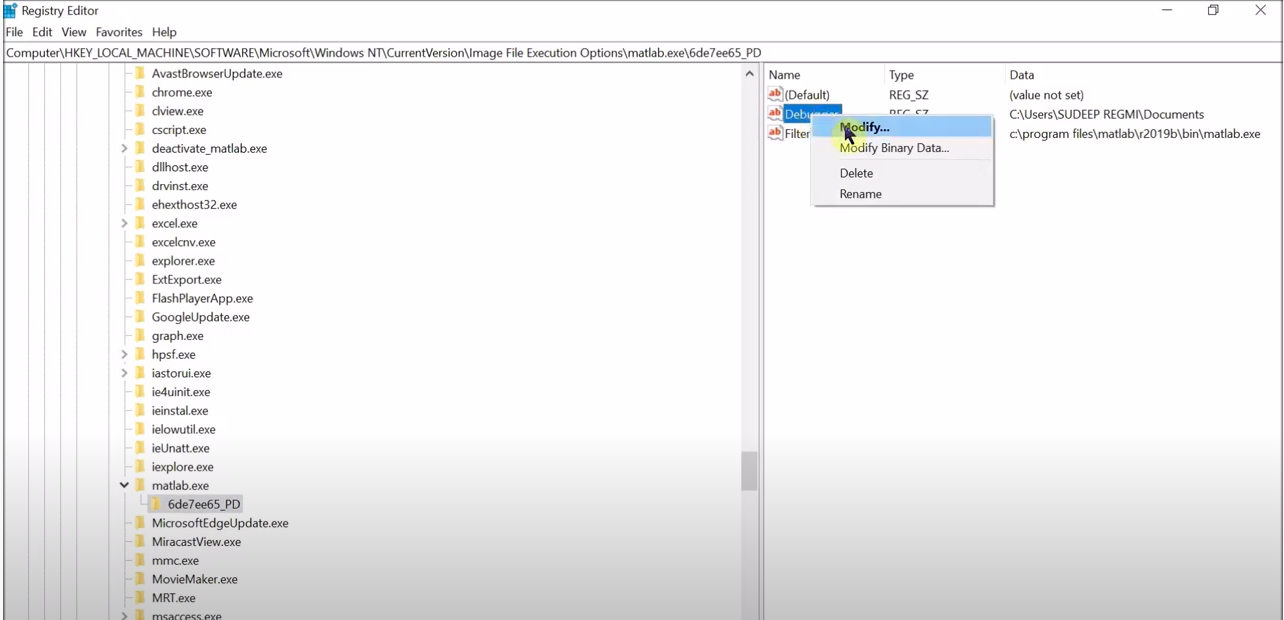Open the Edit menu

point(42,32)
